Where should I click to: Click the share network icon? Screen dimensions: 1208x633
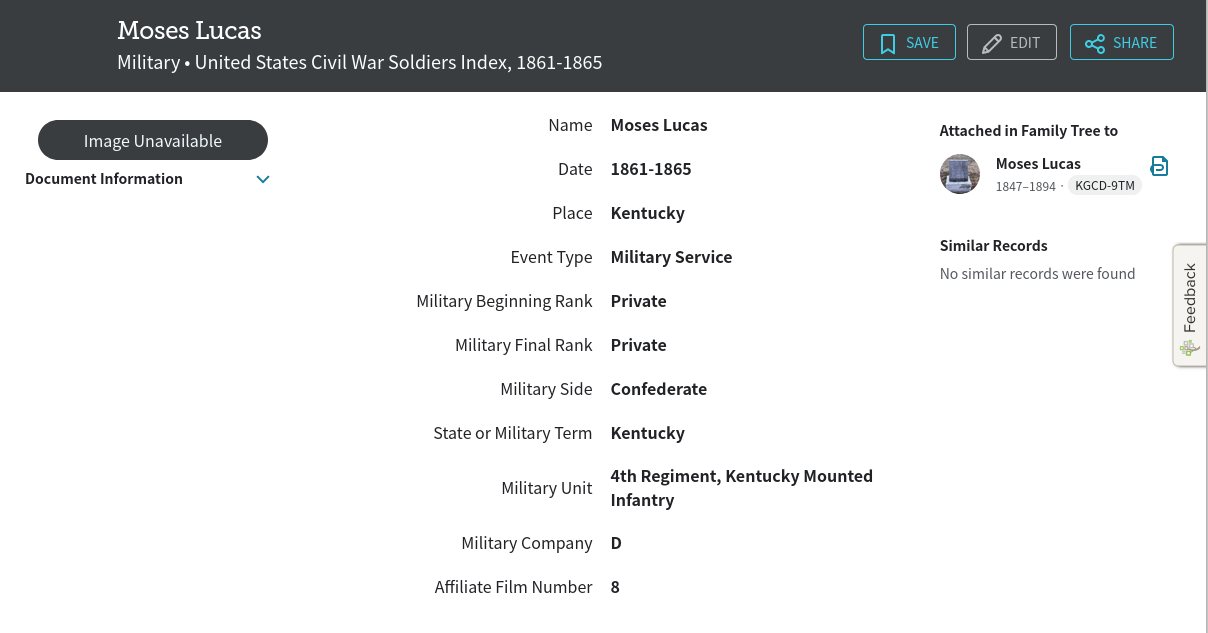(1095, 43)
